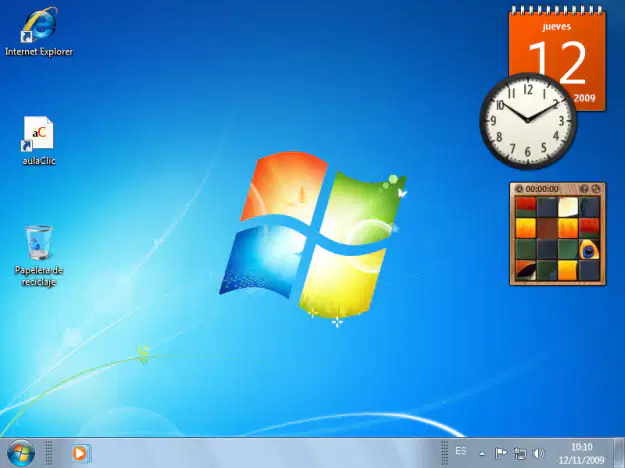Open the ES language selector
Viewport: 625px width, 468px height.
pos(461,451)
